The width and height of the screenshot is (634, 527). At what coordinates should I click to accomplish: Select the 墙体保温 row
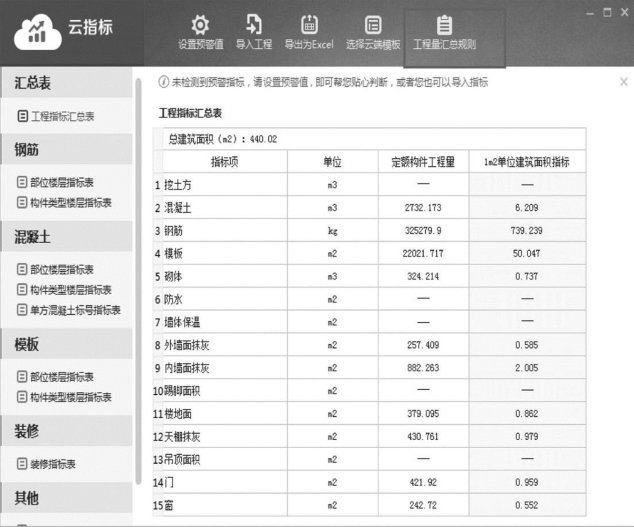coord(369,322)
